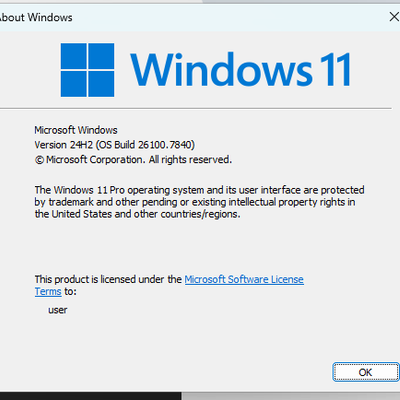The height and width of the screenshot is (400, 400).
Task: Open the Microsoft Software License Terms link
Action: 244,279
